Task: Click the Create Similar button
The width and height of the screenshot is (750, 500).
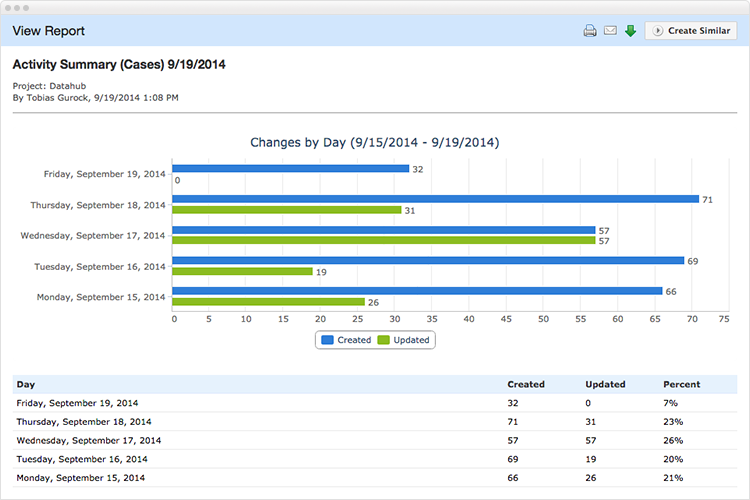Action: click(x=691, y=31)
